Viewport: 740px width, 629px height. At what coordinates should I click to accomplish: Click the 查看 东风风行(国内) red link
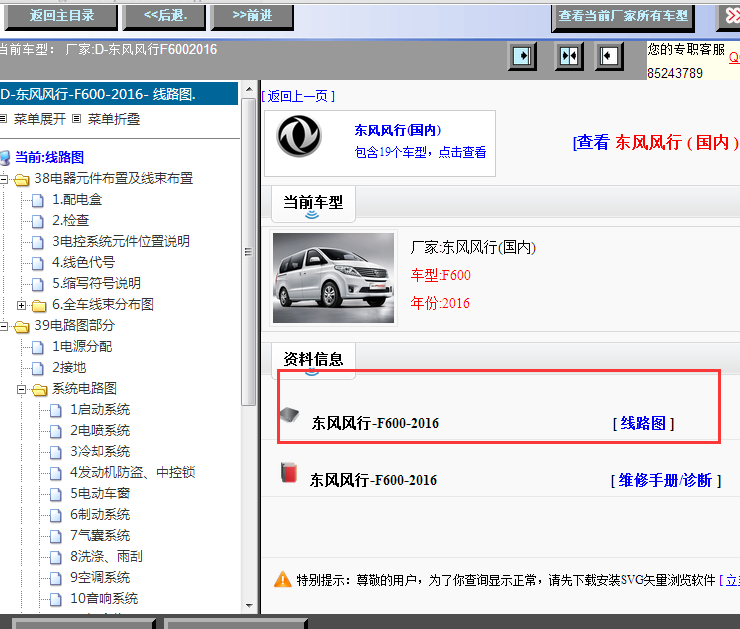(656, 142)
